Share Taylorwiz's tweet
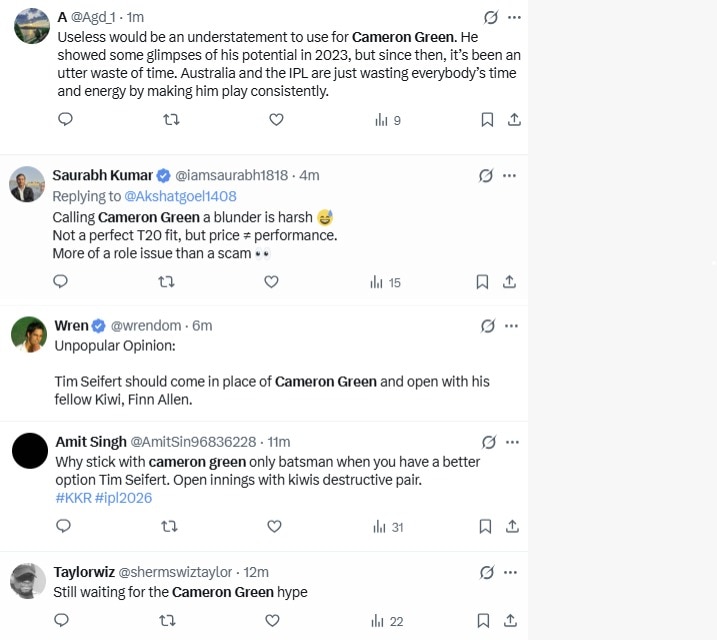This screenshot has height=640, width=717. click(513, 621)
